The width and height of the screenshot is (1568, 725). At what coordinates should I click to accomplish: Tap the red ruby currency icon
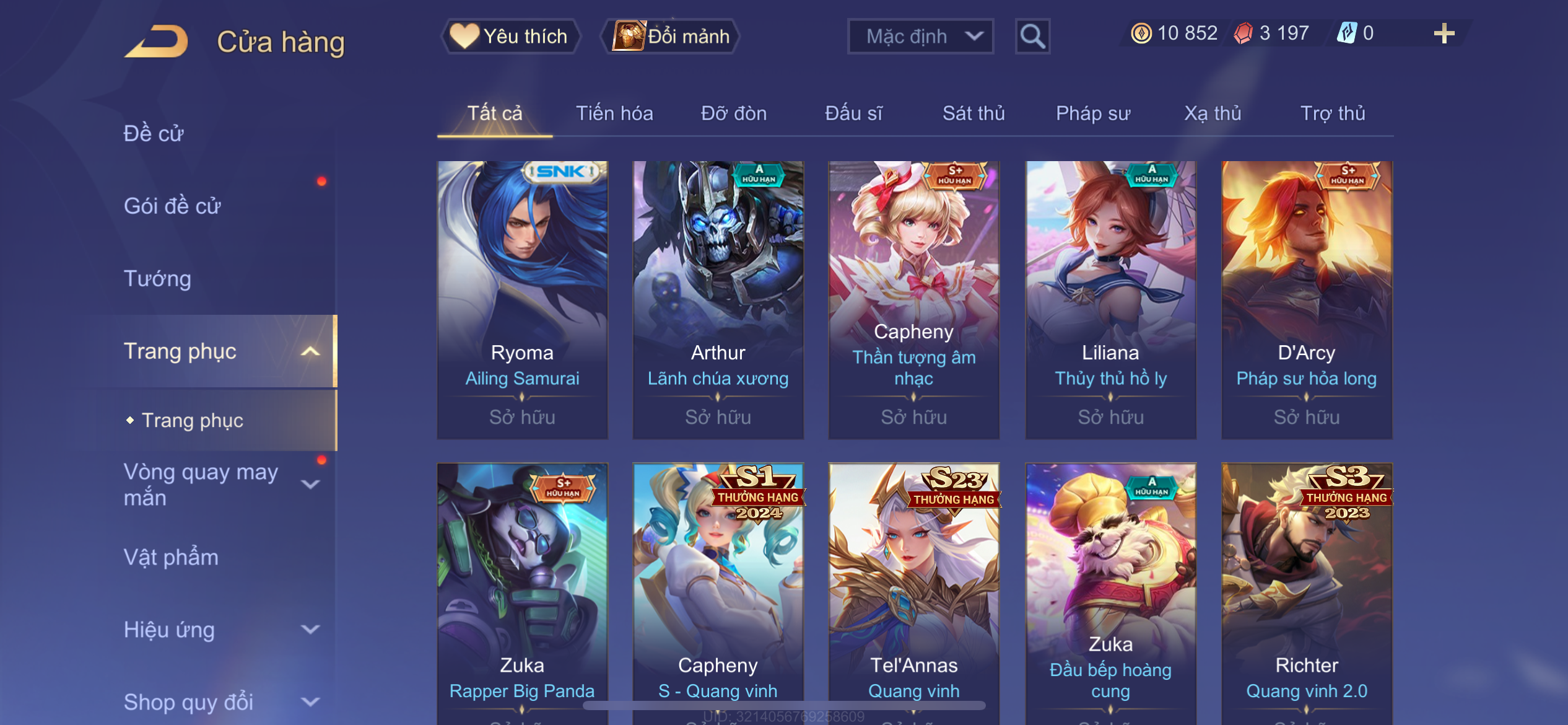pos(1243,33)
